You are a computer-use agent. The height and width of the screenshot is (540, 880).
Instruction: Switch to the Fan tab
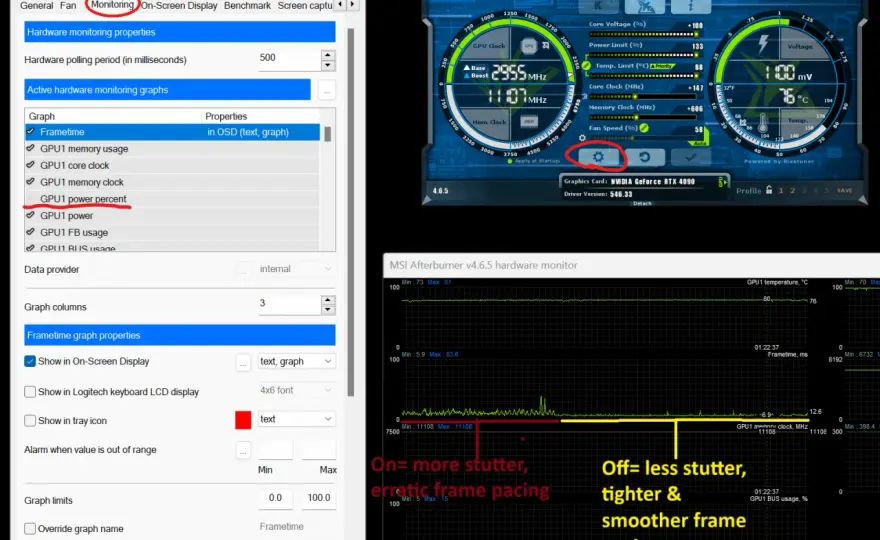pyautogui.click(x=68, y=6)
